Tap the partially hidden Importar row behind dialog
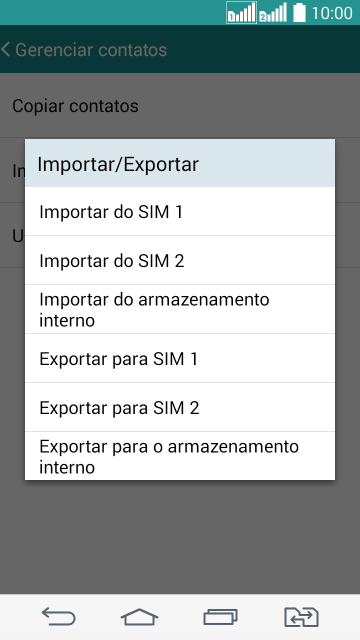 coord(12,171)
